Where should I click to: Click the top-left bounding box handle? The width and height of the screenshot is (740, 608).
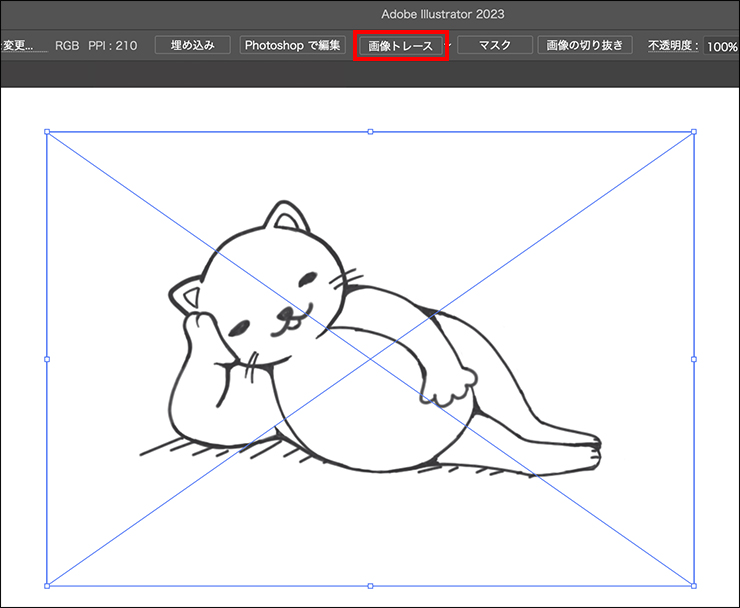point(47,132)
